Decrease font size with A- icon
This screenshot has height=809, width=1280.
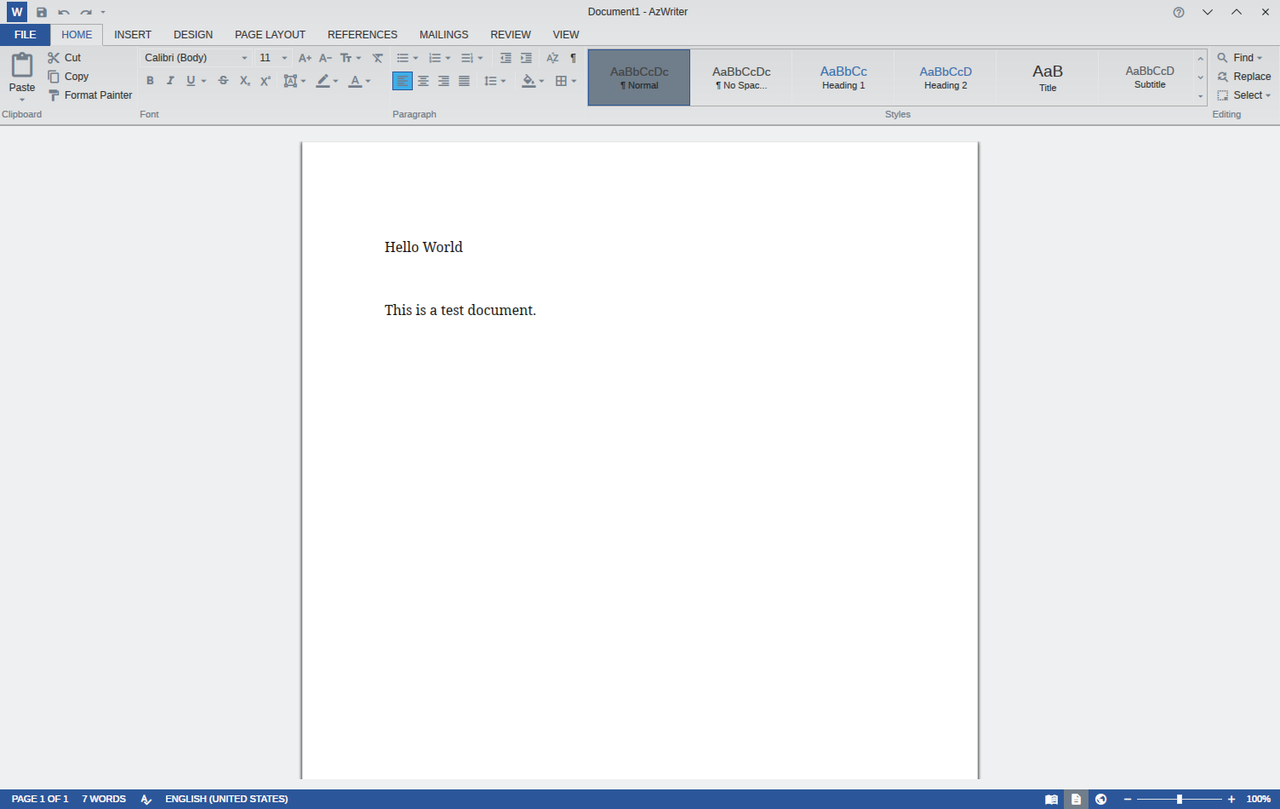[x=325, y=58]
